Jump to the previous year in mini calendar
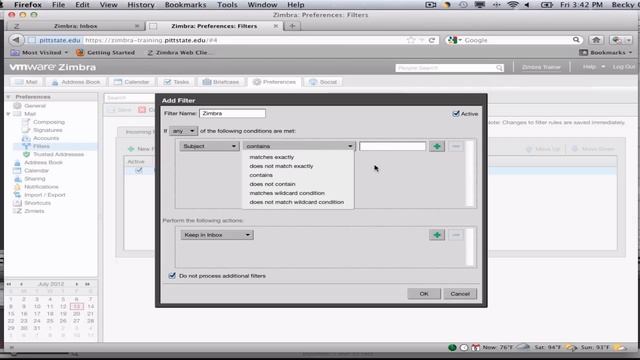The height and width of the screenshot is (360, 640). pos(9,284)
